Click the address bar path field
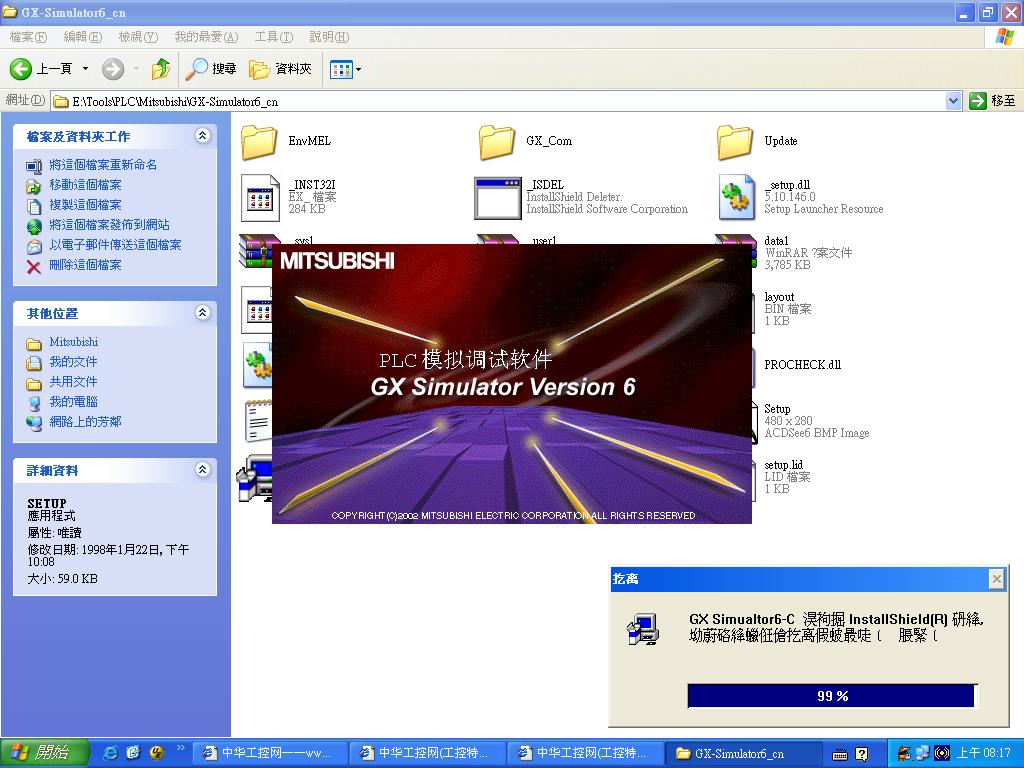This screenshot has height=768, width=1024. pos(498,101)
